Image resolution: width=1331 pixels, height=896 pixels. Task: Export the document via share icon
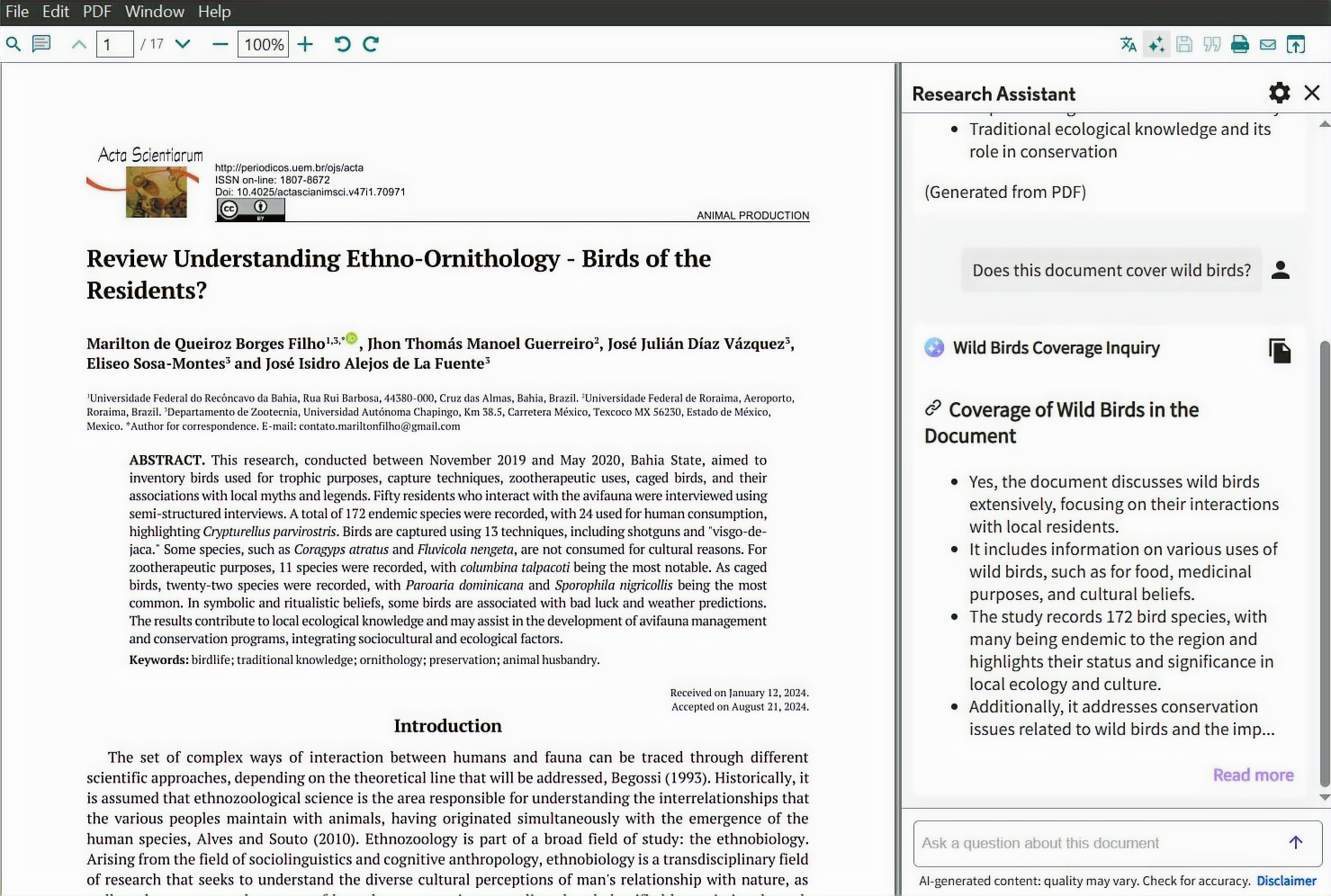[x=1296, y=43]
